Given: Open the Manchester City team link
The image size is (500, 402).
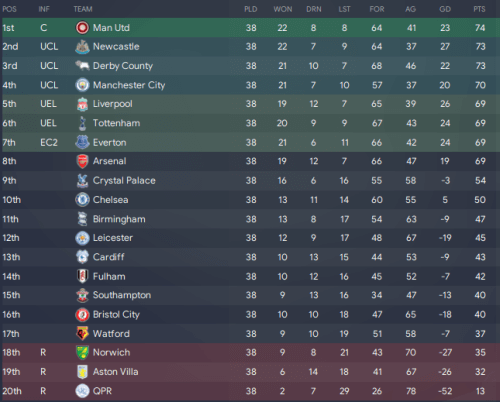Looking at the screenshot, I should coord(129,85).
